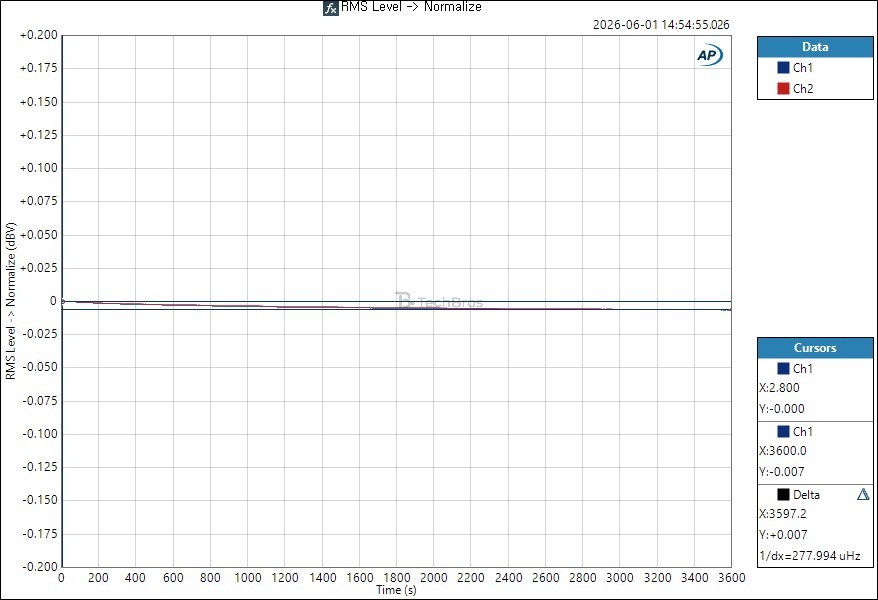Click the 200 x-axis tick label
The height and width of the screenshot is (600, 878).
click(x=98, y=578)
